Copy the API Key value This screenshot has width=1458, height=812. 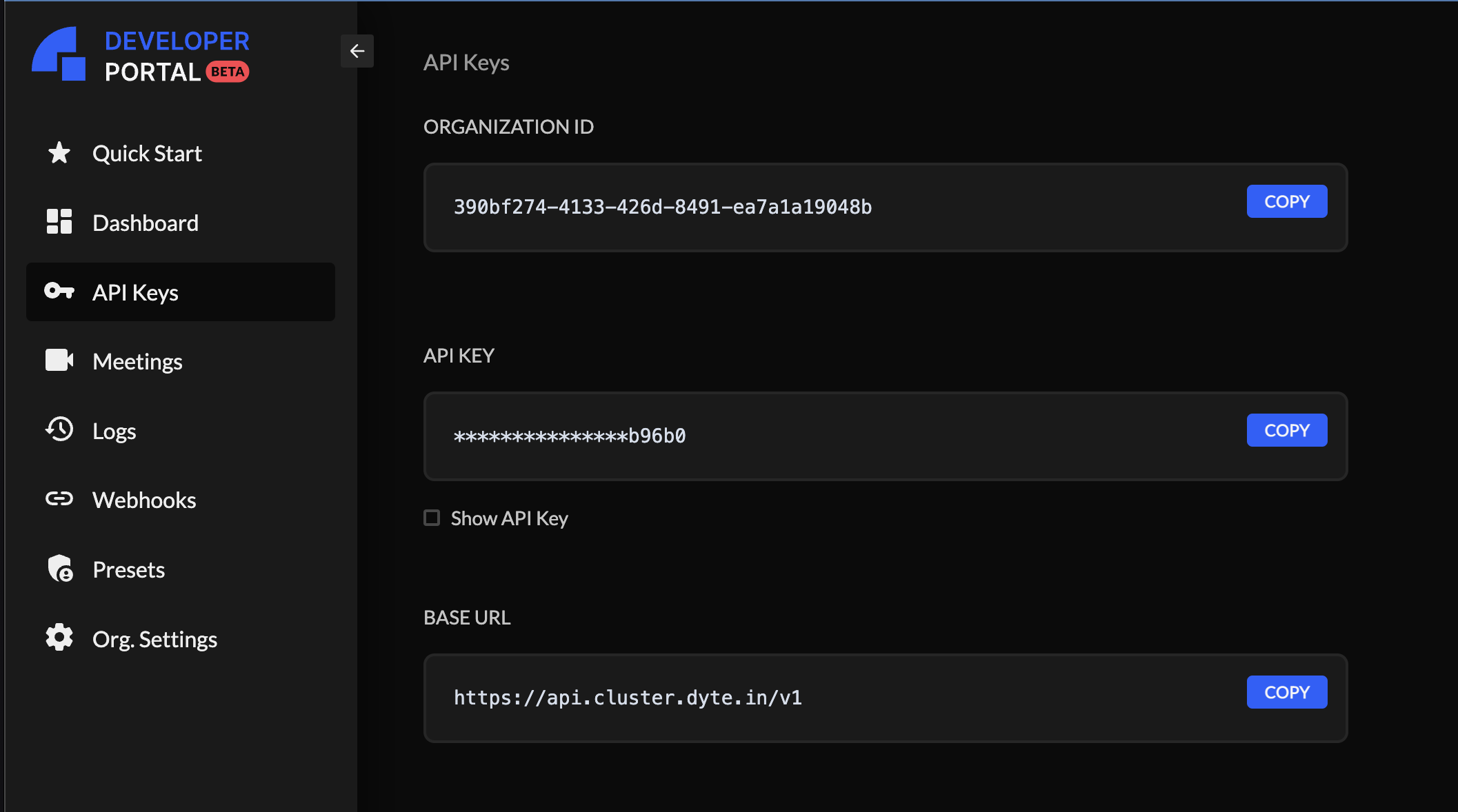pyautogui.click(x=1286, y=429)
